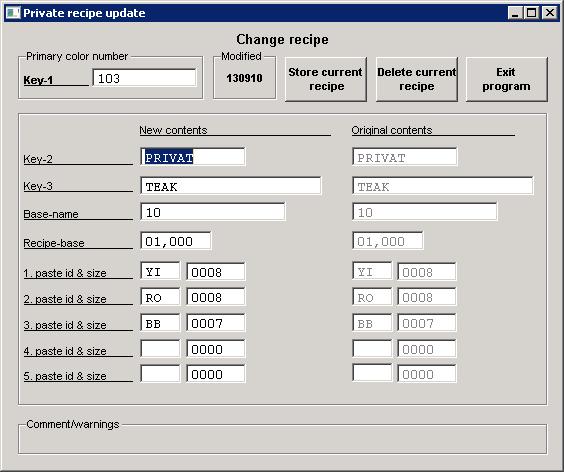Click the 4. paste id & size label
564x472 pixels.
pos(65,351)
